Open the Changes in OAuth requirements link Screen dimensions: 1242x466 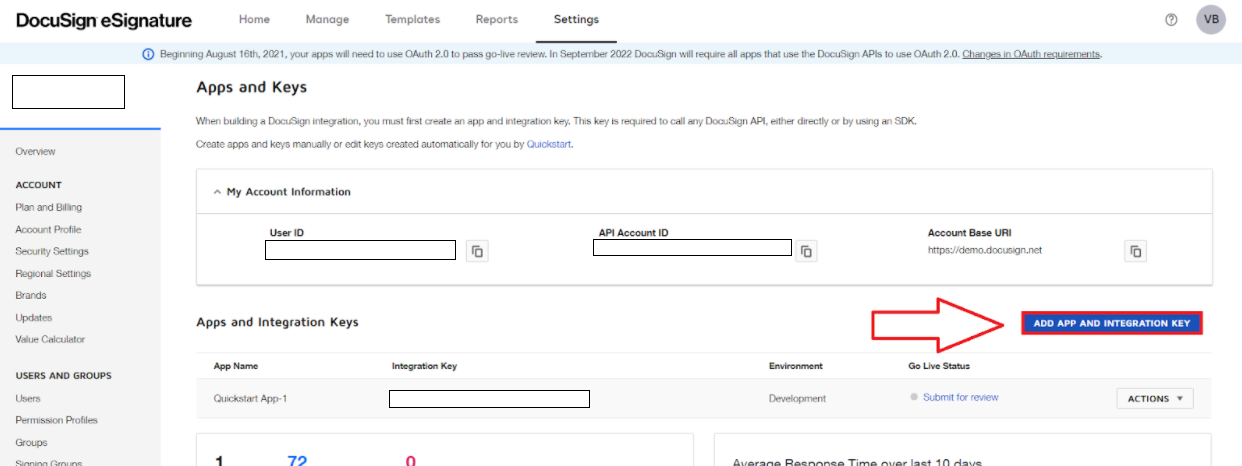tap(1031, 54)
